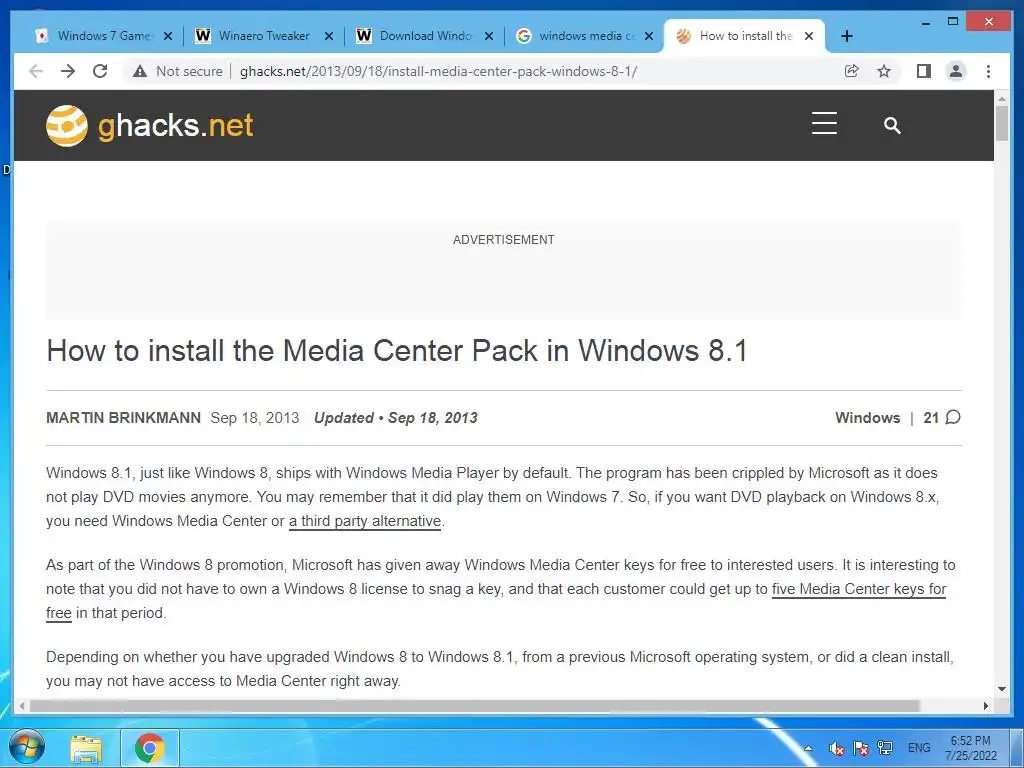1024x768 pixels.
Task: Go back to the previous page
Action: point(36,71)
